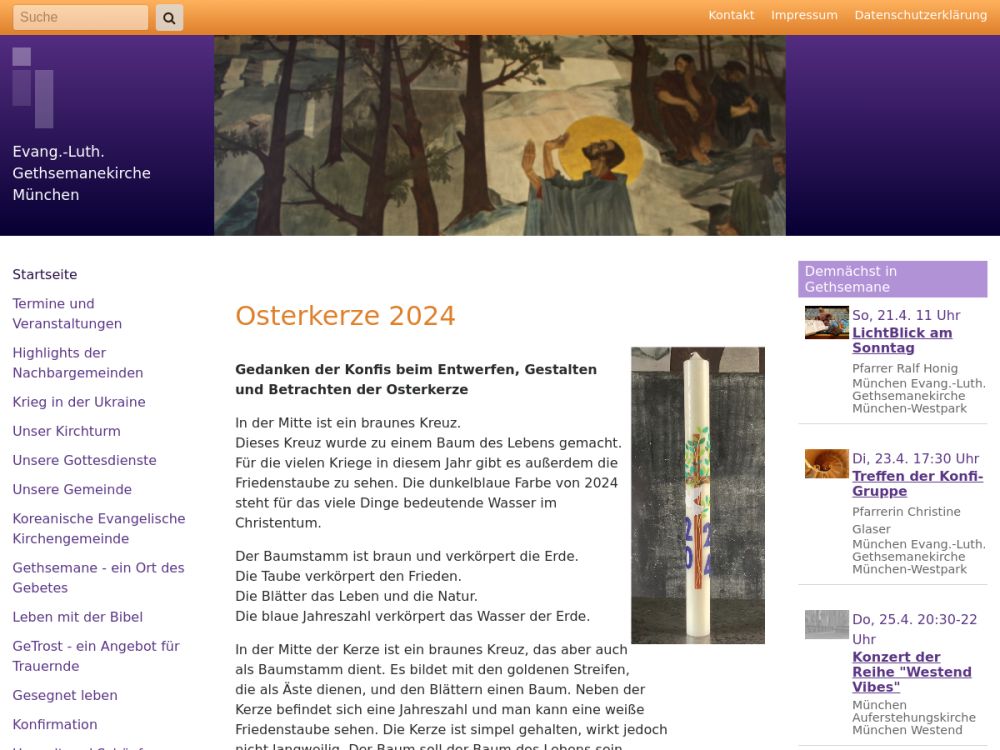Navigate to Krieg in der Ukraine
This screenshot has height=750, width=1000.
79,402
